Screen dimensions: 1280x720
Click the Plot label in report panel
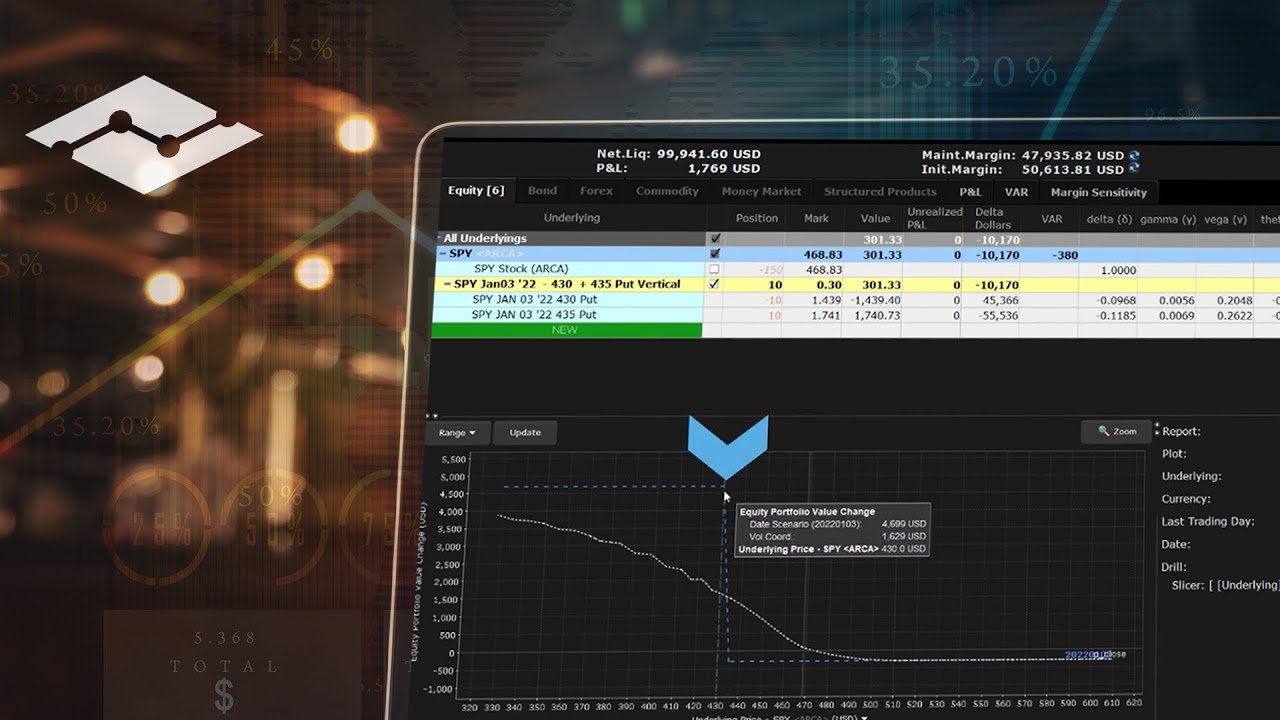[x=1174, y=454]
